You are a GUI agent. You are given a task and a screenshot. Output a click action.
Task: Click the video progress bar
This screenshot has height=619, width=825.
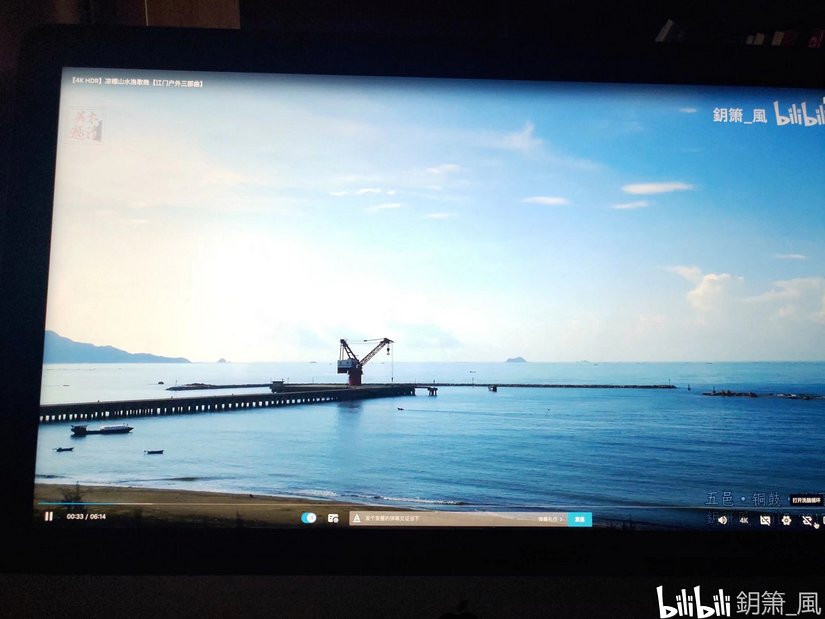[x=400, y=504]
